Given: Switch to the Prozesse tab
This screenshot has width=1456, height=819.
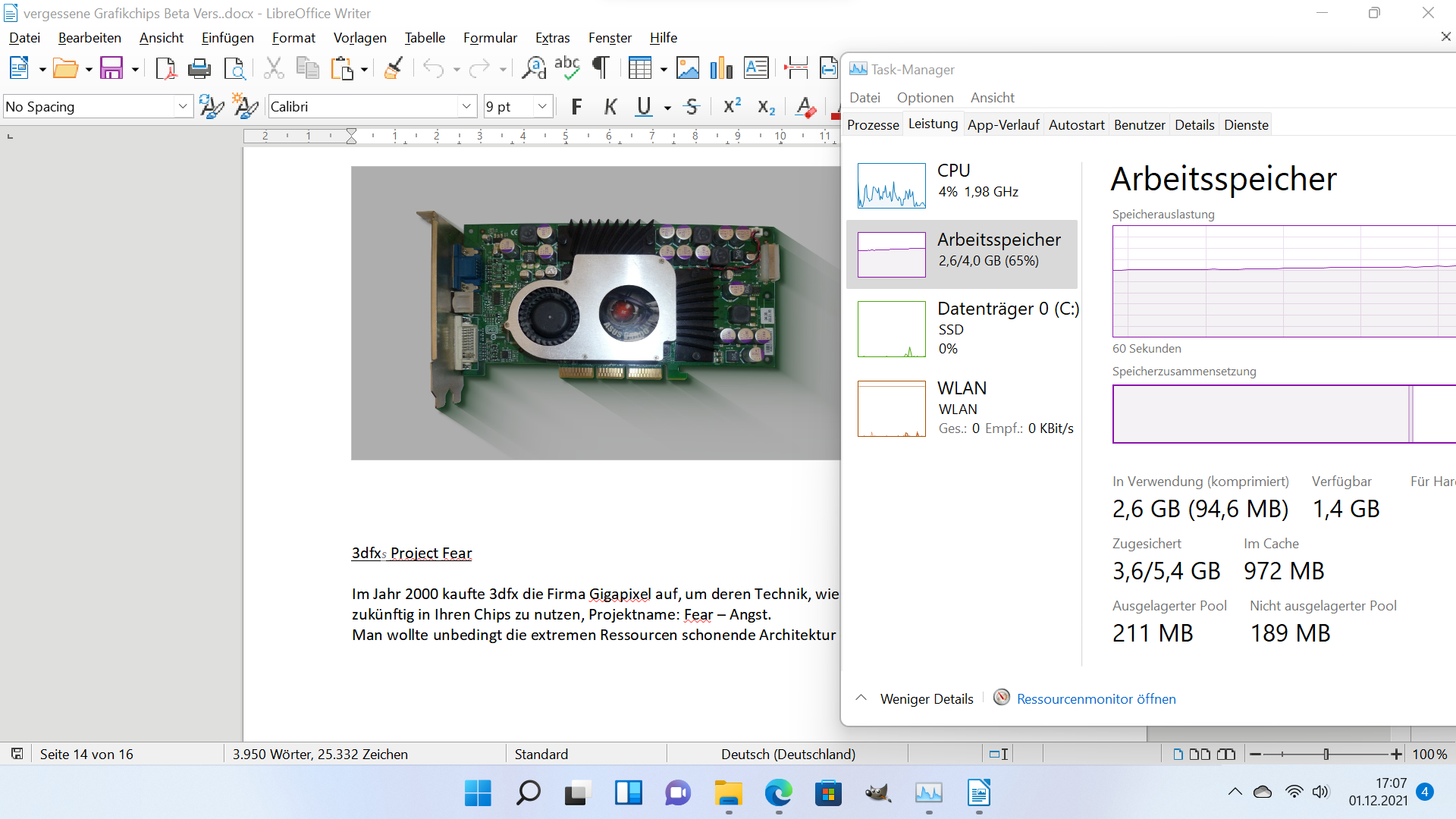Looking at the screenshot, I should pyautogui.click(x=873, y=125).
